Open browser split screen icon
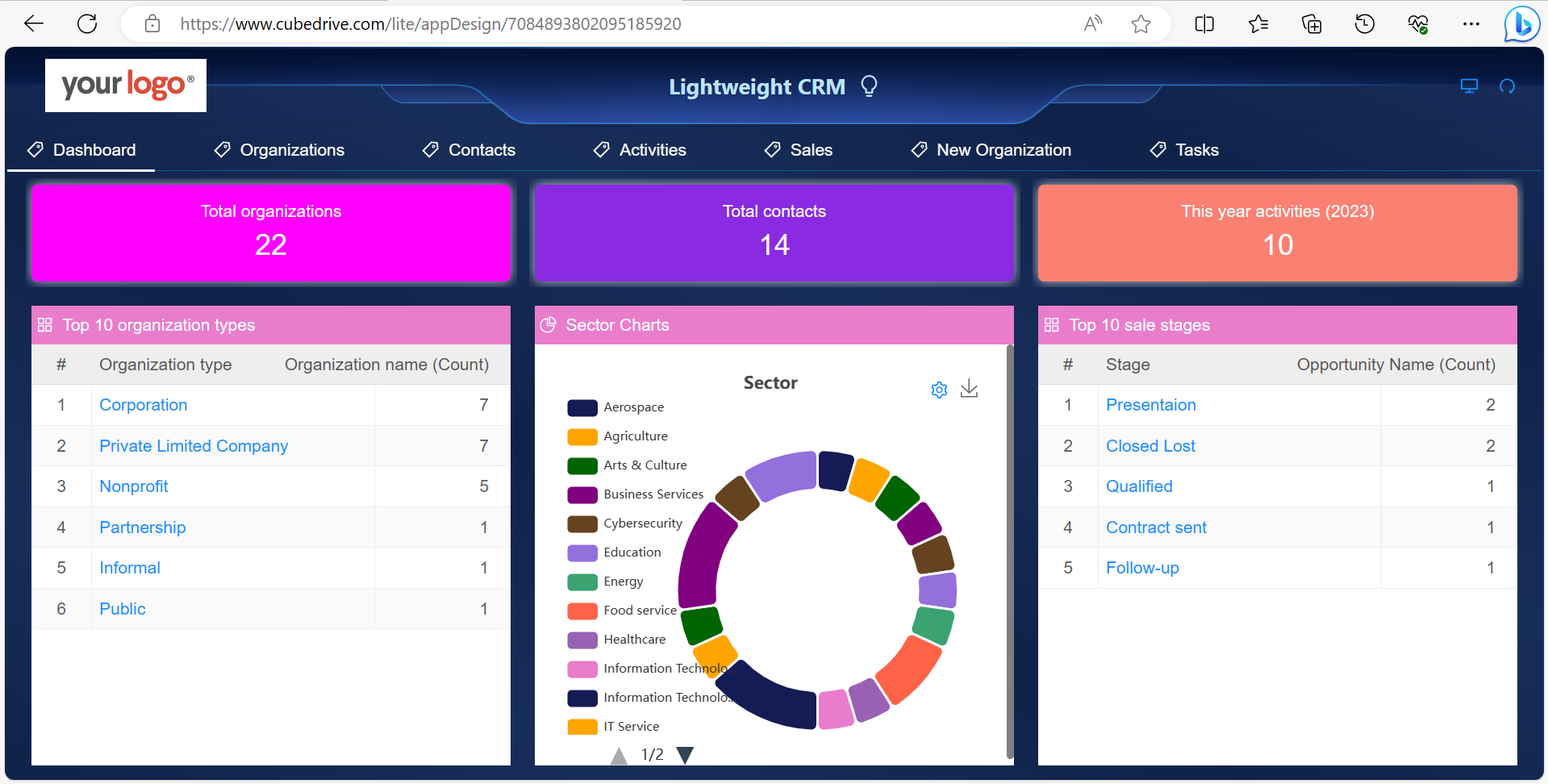The image size is (1548, 784). 1204,24
